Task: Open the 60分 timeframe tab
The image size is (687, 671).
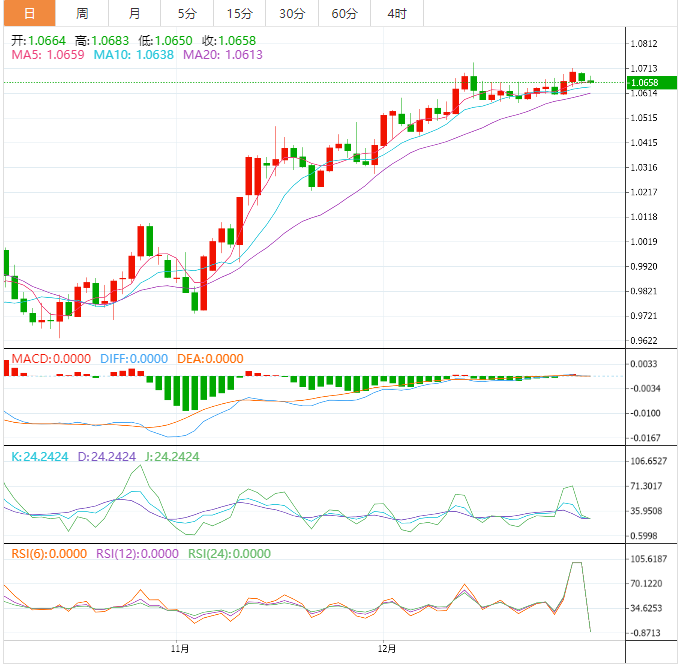Action: tap(344, 13)
